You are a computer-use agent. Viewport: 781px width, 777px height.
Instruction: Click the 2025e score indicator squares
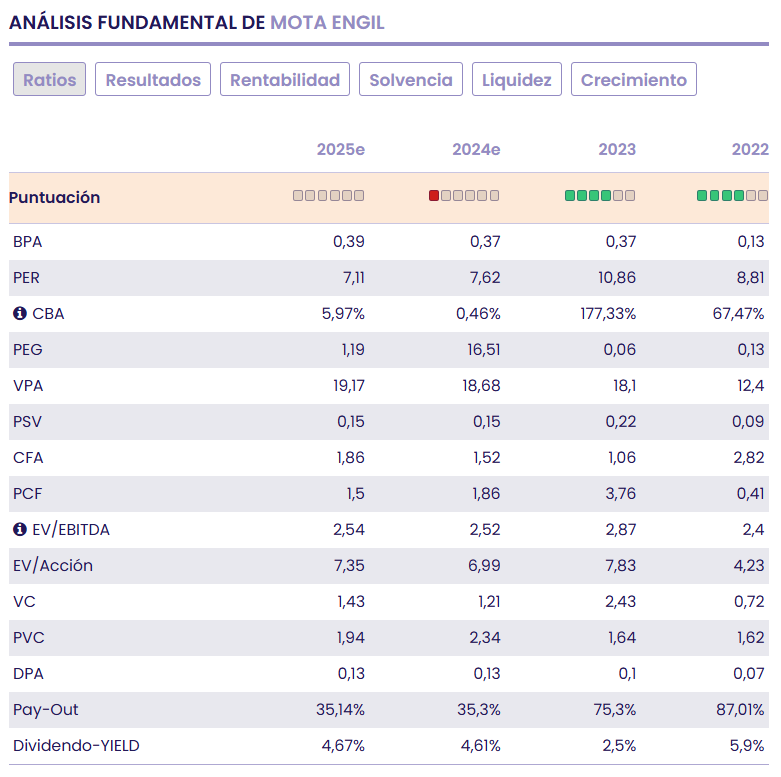(329, 196)
